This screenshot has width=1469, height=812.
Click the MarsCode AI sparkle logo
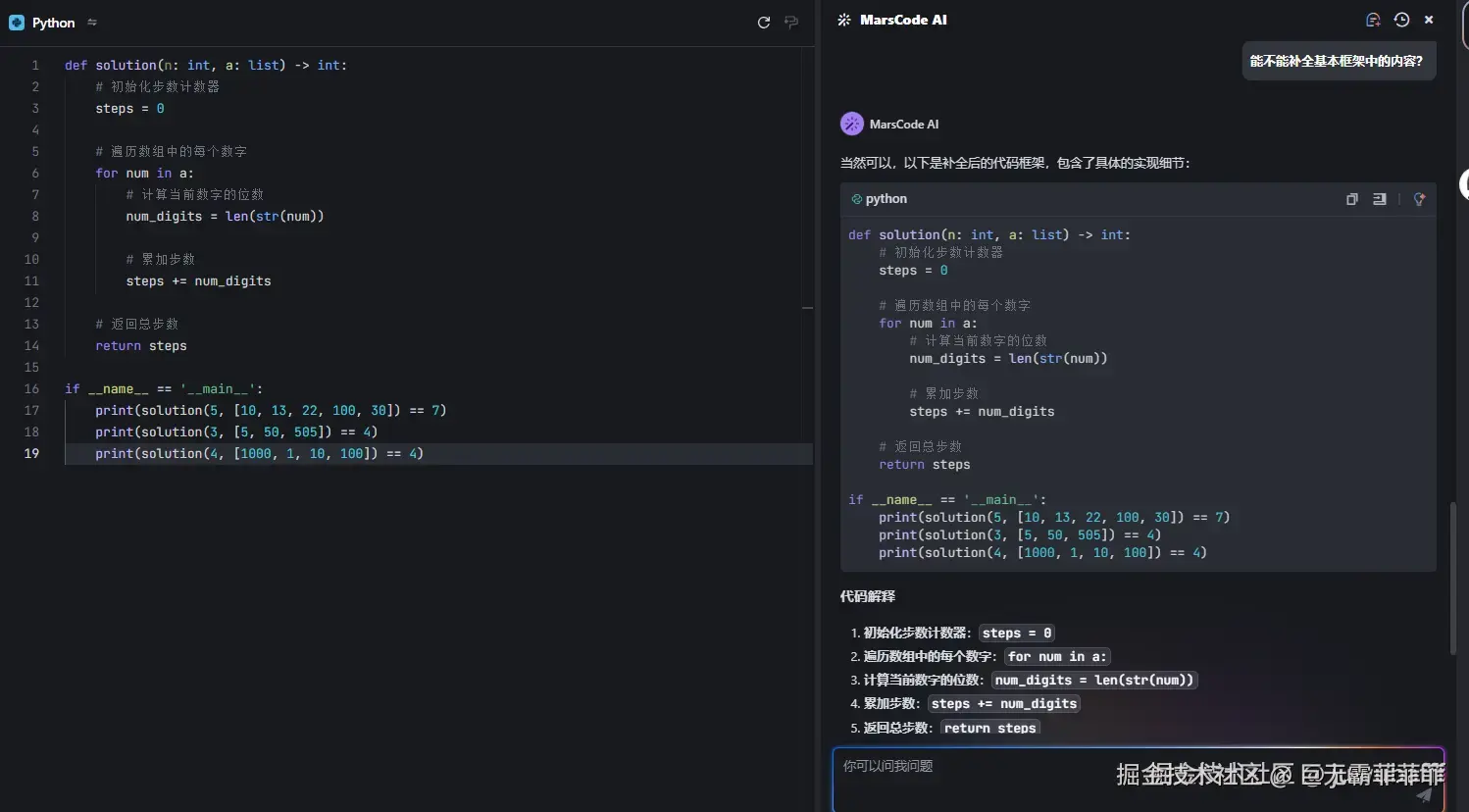(844, 20)
